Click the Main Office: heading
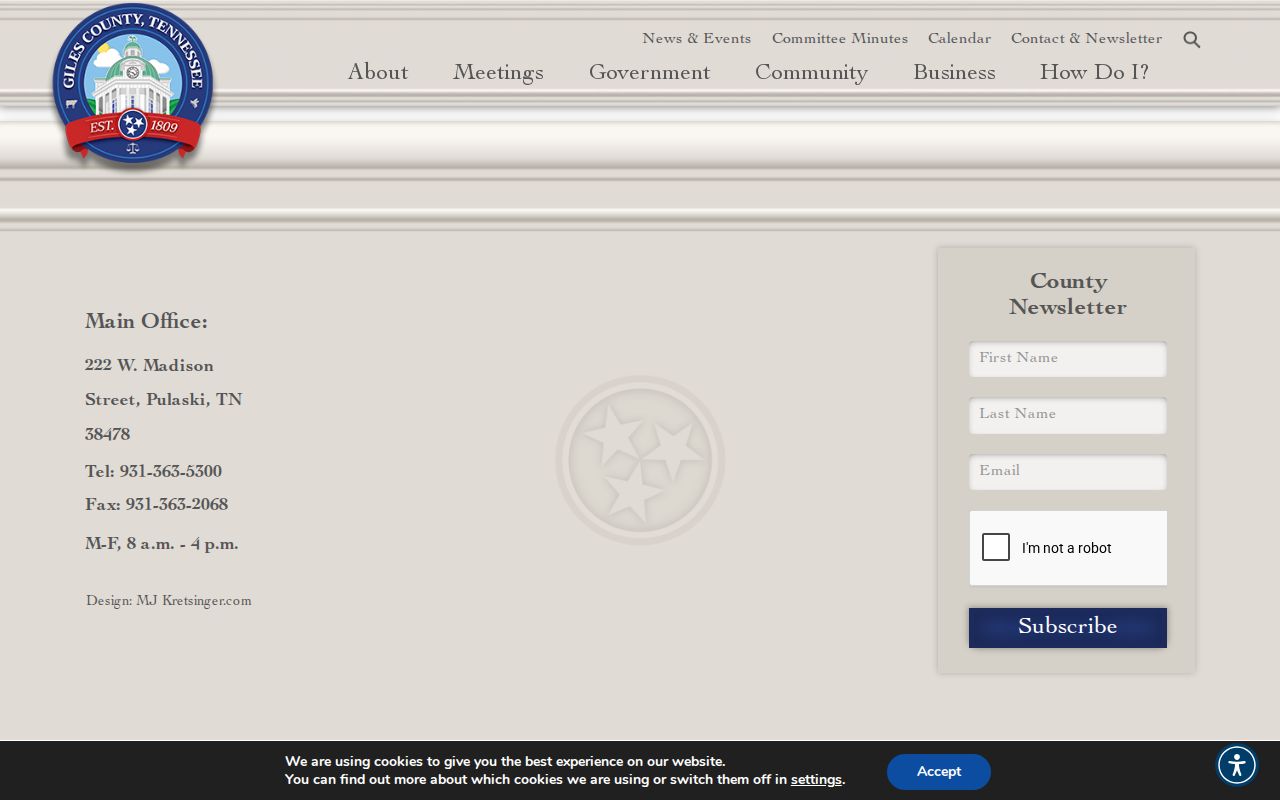 [146, 321]
